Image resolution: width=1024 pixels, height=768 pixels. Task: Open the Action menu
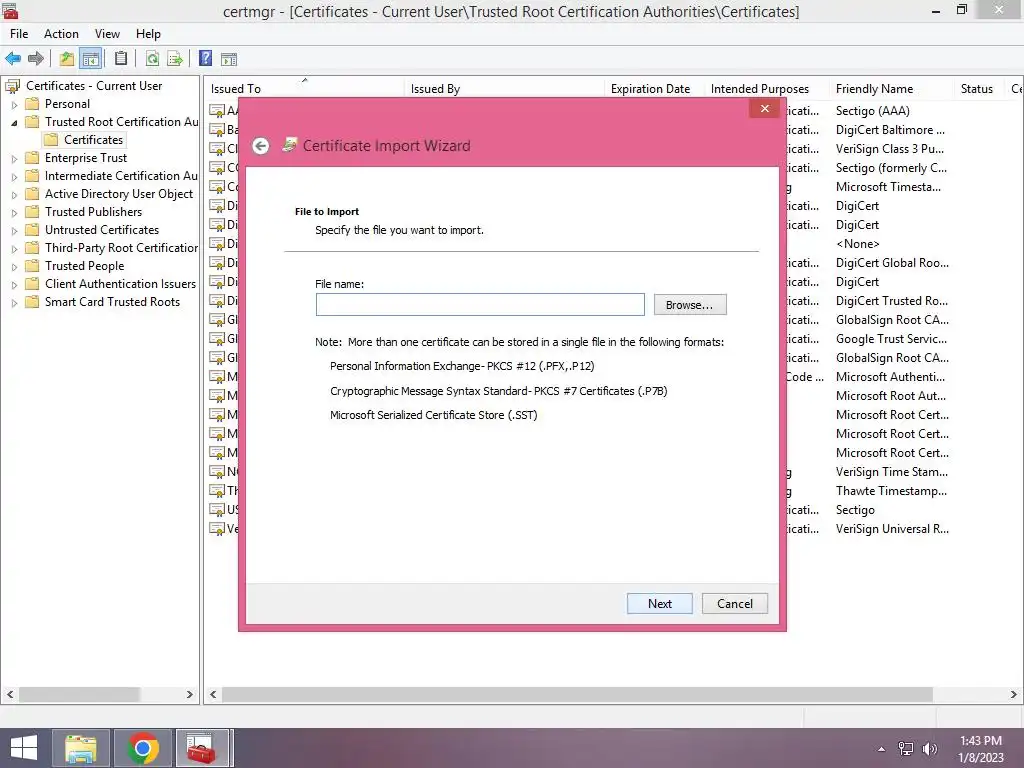61,34
